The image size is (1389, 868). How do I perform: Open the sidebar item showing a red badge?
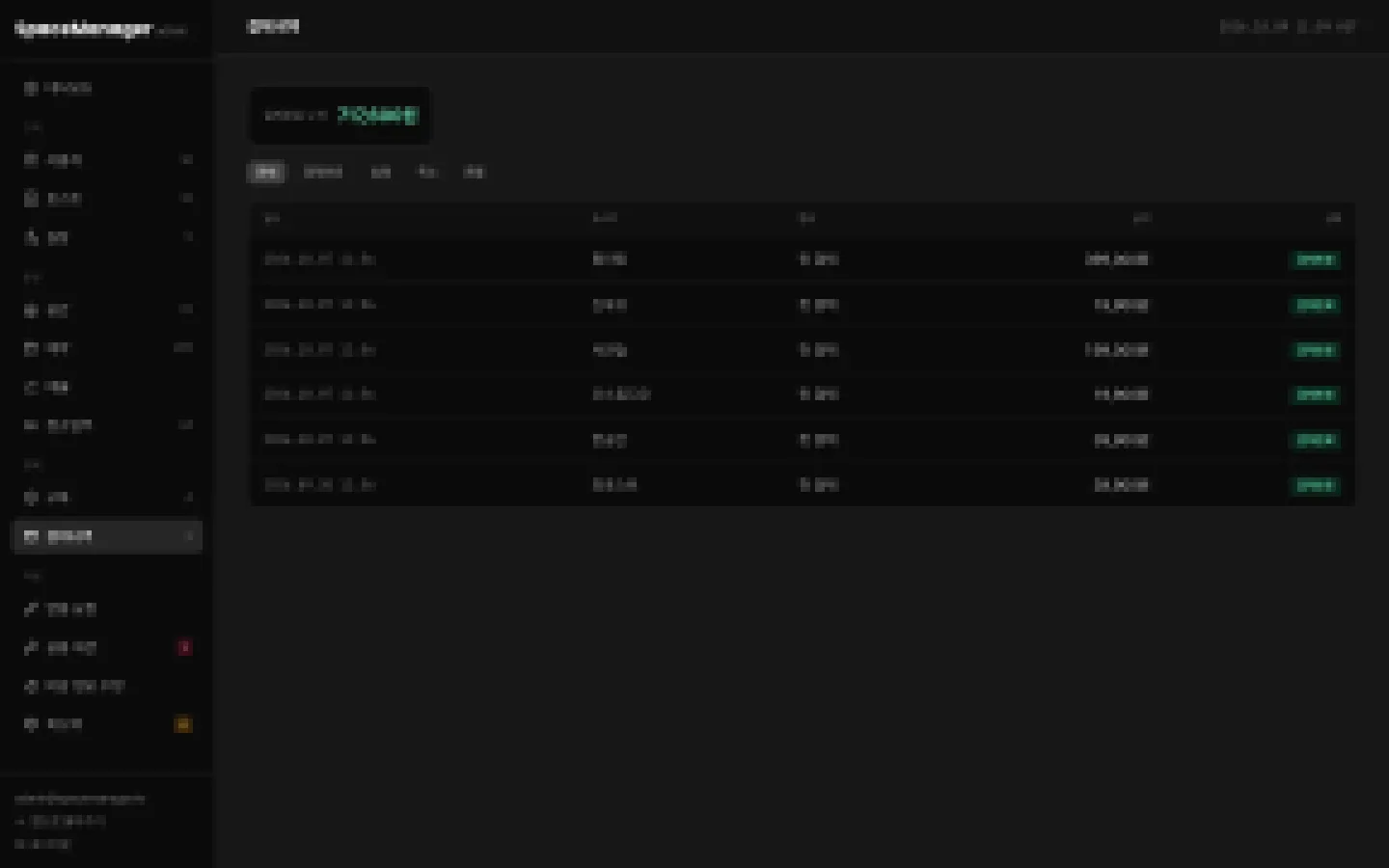pos(106,647)
